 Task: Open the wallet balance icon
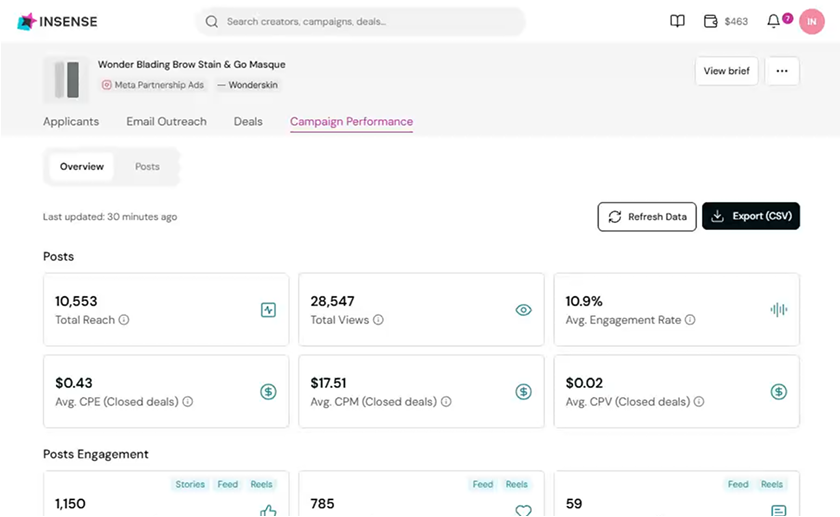point(710,21)
